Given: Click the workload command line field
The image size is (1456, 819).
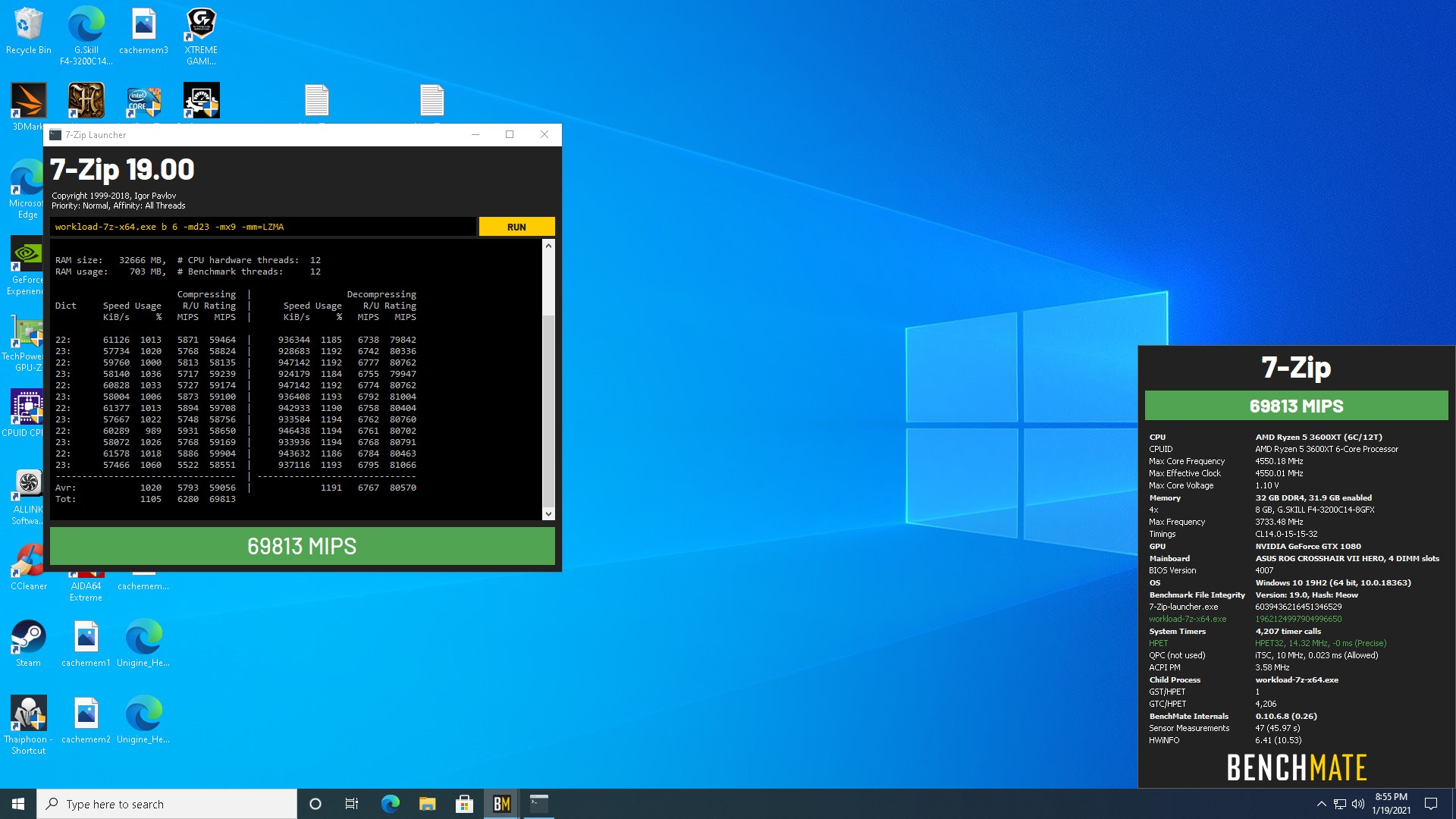Looking at the screenshot, I should point(263,227).
